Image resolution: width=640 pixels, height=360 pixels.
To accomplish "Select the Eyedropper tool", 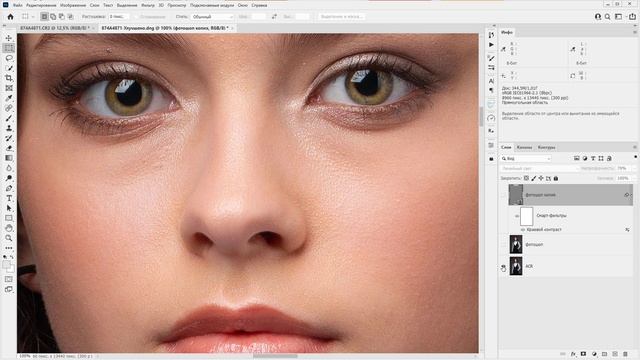I will 9,98.
